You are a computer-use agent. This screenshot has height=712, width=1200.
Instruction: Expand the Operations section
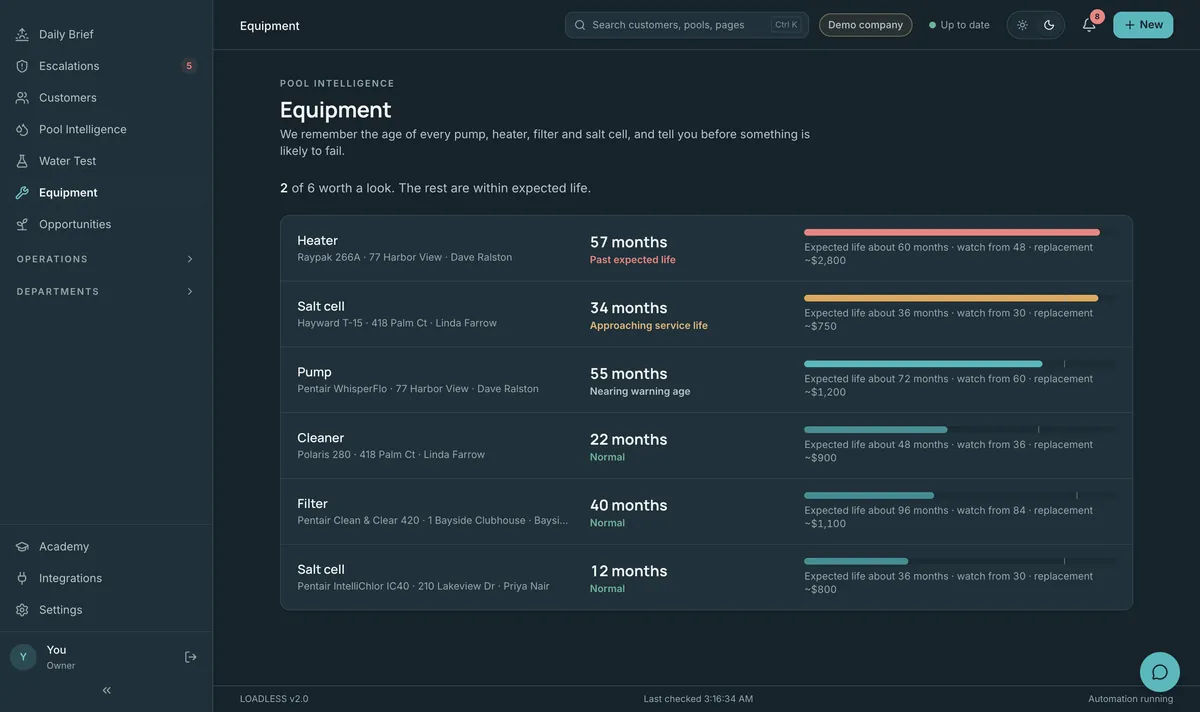[x=106, y=259]
